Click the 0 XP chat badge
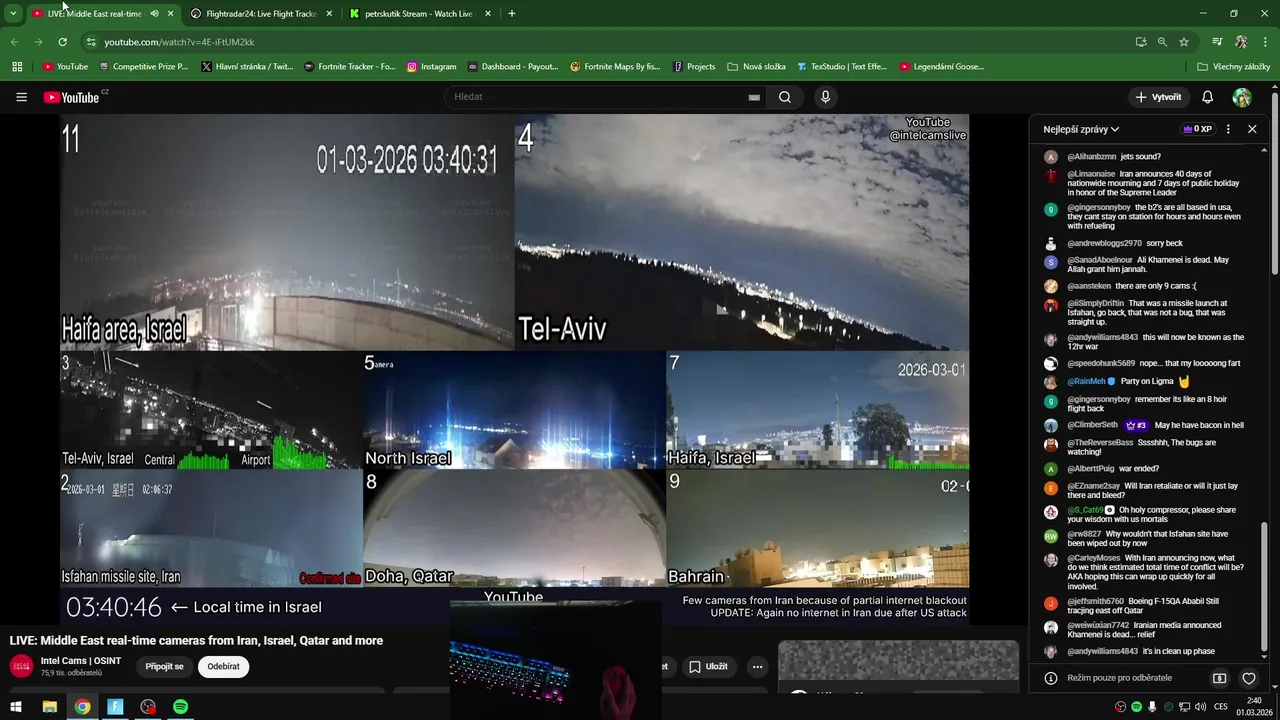1280x720 pixels. click(1197, 129)
